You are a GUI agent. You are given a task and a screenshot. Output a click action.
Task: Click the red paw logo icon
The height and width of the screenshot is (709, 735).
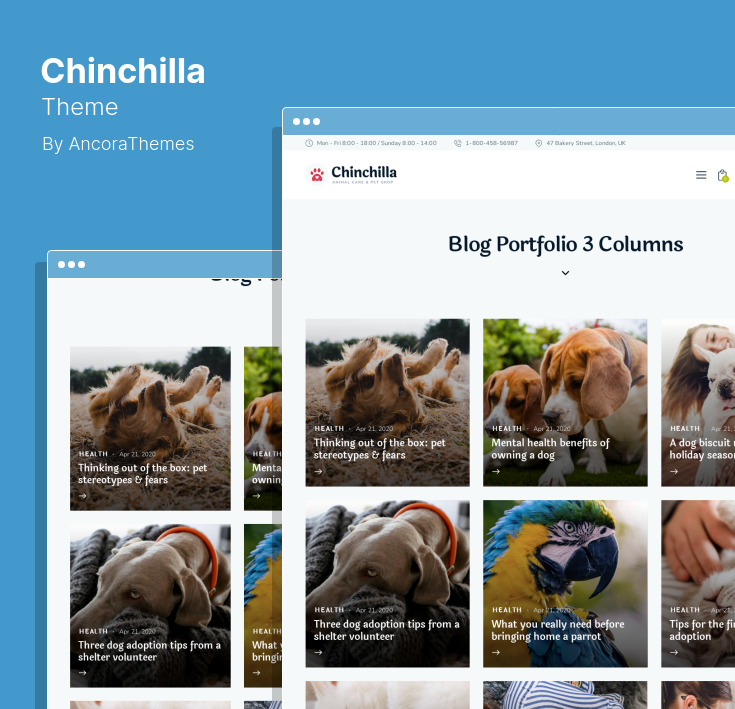point(317,175)
